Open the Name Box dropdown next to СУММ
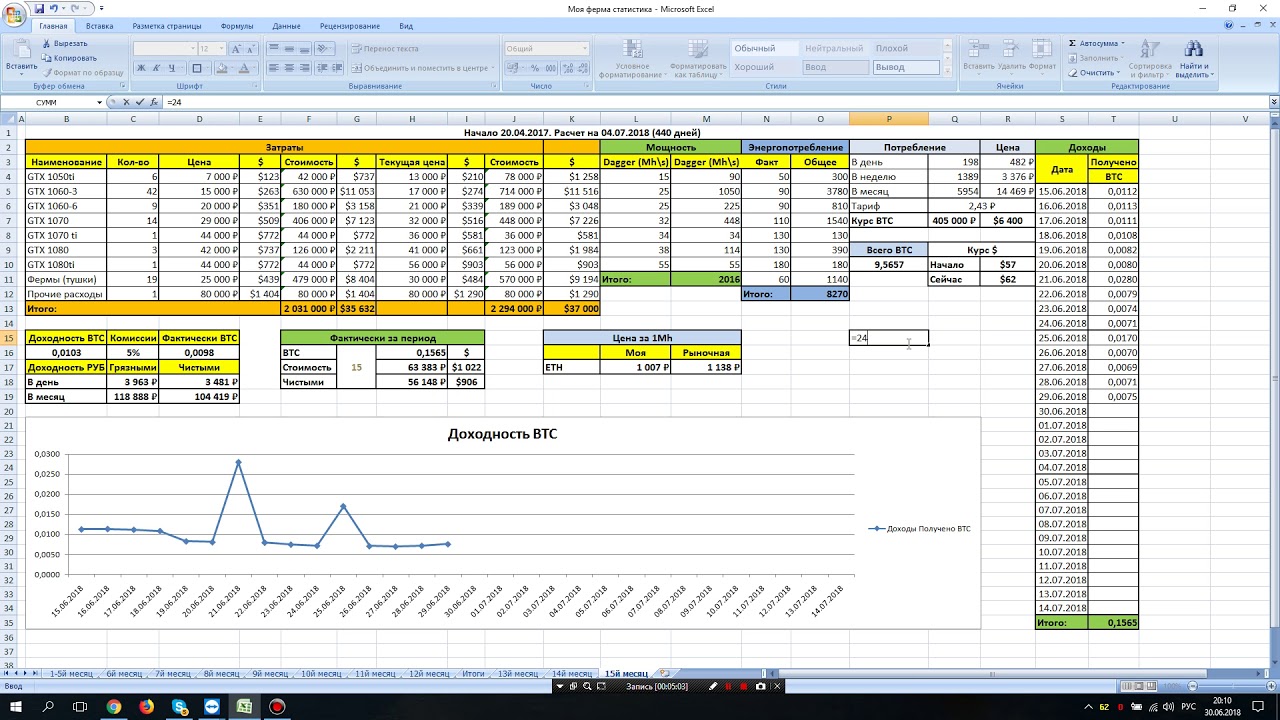The width and height of the screenshot is (1280, 720). tap(99, 102)
